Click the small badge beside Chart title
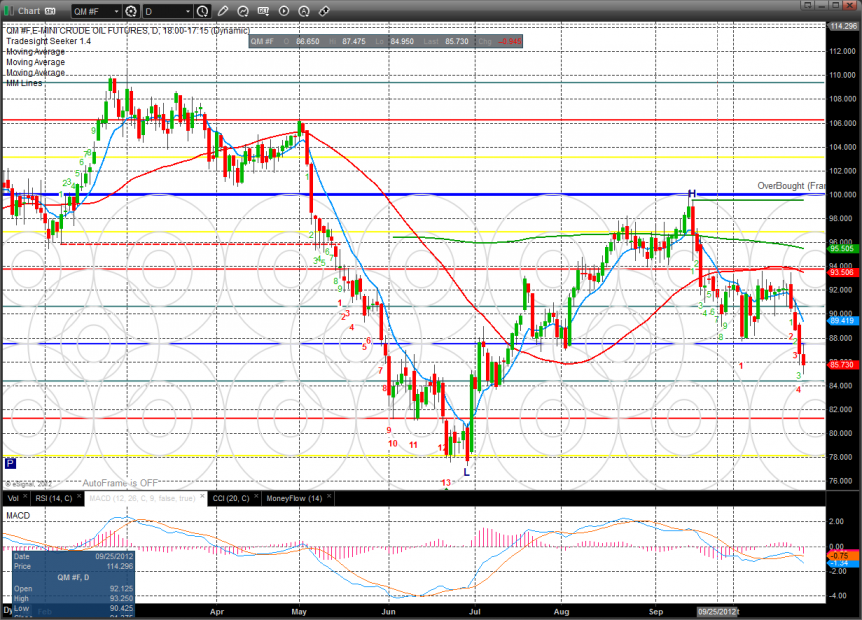 tap(50, 11)
